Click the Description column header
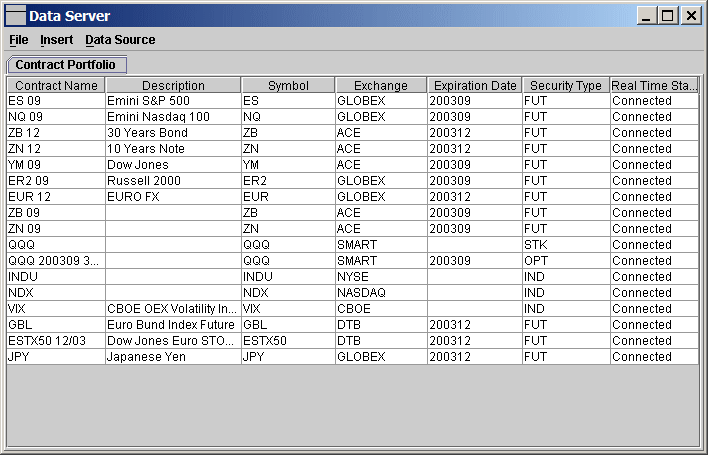The image size is (708, 455). click(173, 85)
